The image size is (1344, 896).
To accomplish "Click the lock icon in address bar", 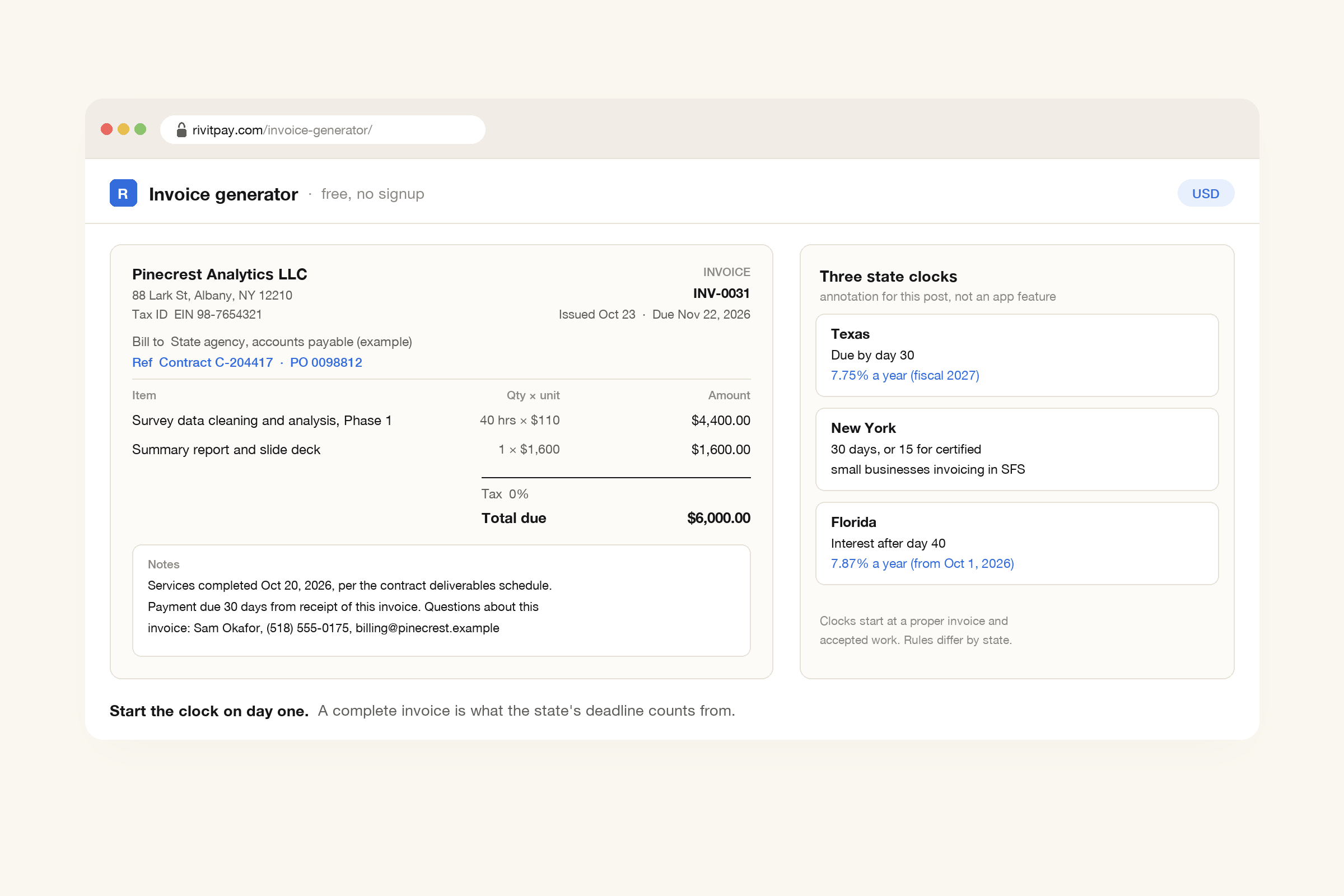I will [181, 130].
